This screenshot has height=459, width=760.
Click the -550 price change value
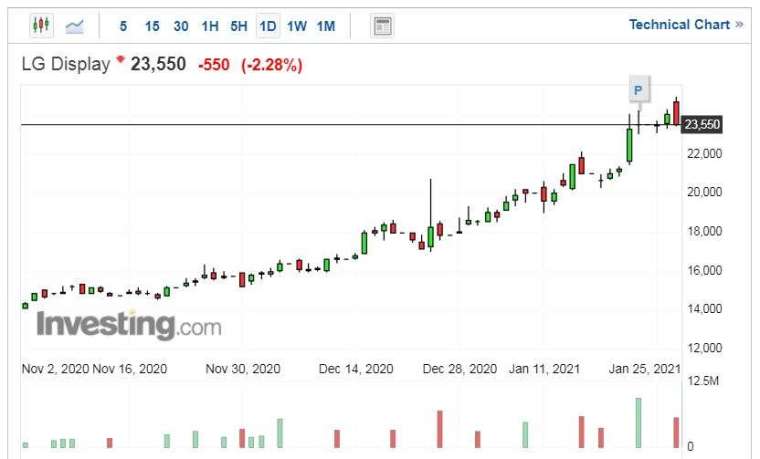coord(214,64)
